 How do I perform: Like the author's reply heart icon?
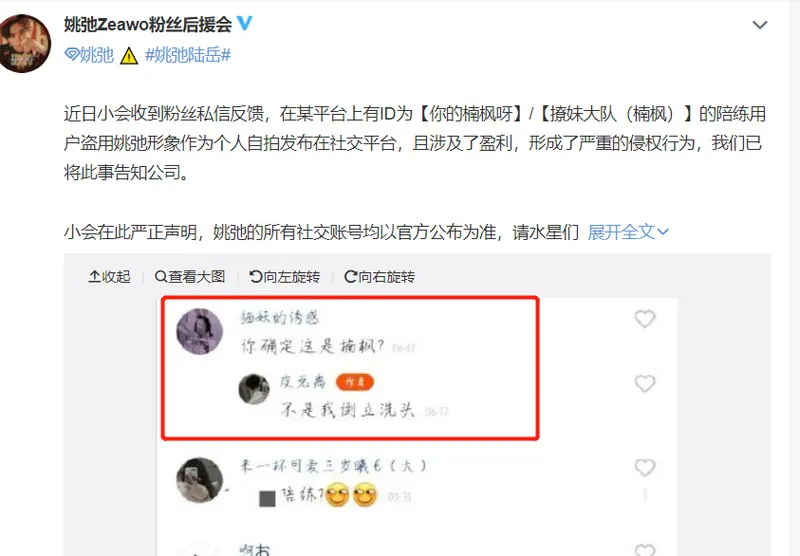click(645, 383)
